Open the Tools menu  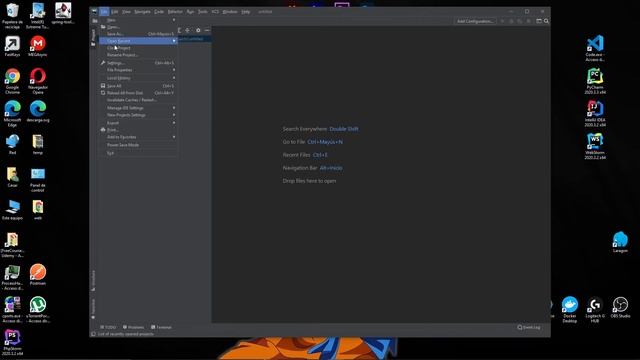click(202, 12)
